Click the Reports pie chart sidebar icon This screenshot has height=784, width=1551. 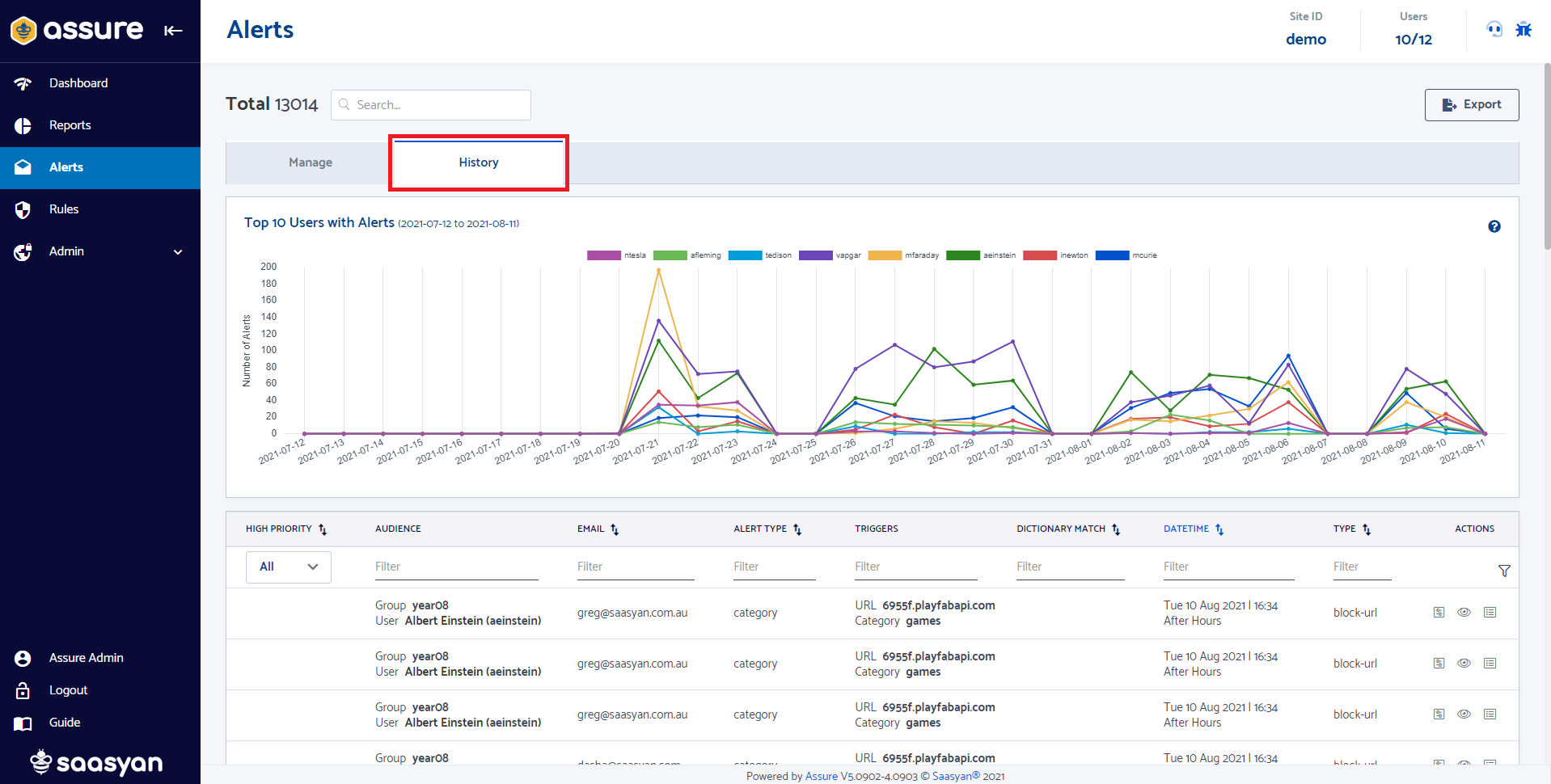tap(23, 126)
